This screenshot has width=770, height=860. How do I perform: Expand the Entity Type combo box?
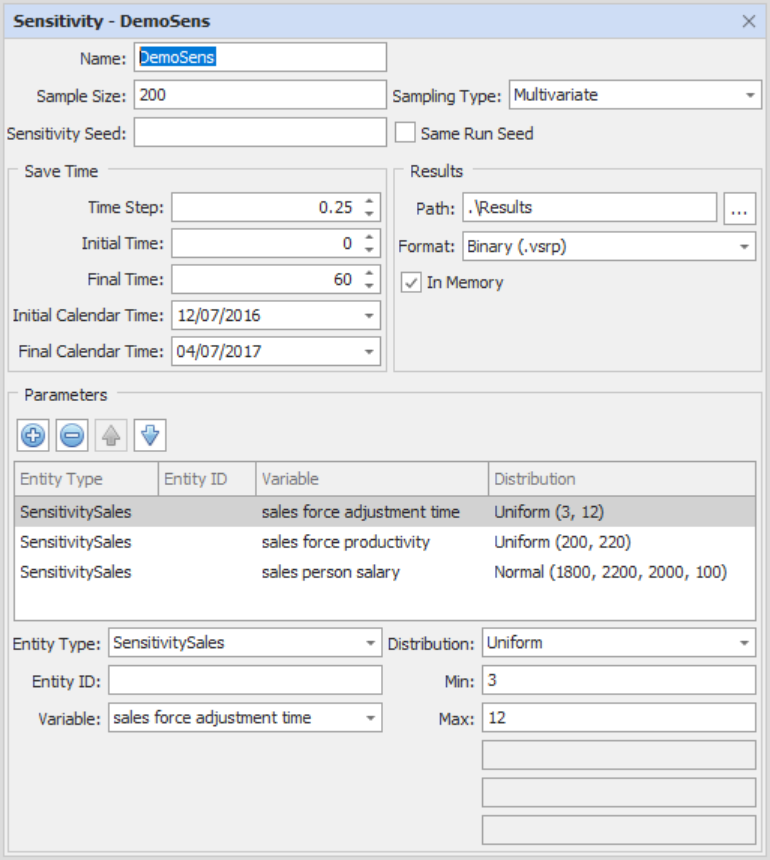tap(371, 643)
